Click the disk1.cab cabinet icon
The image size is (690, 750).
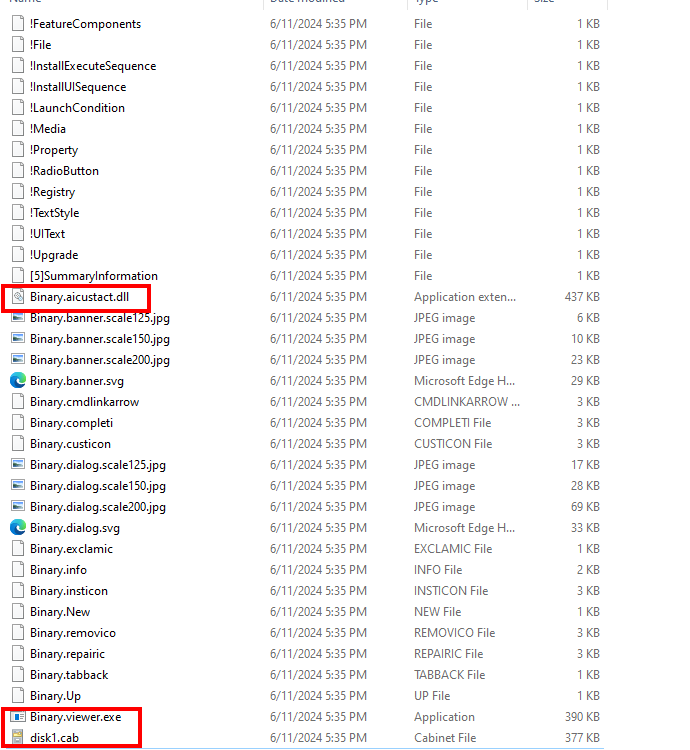point(18,738)
